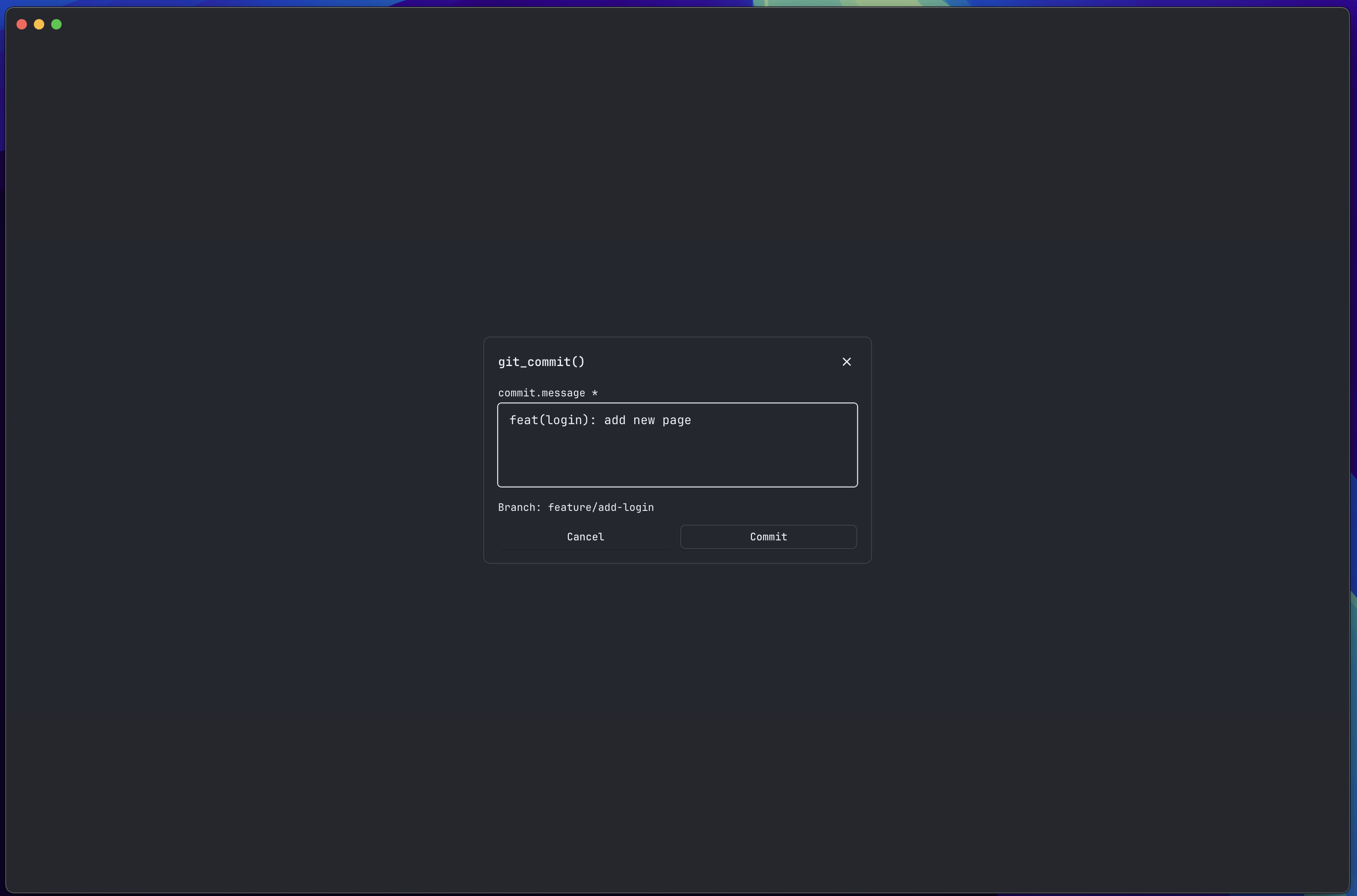Click the green full-screen circle
Screen dimensions: 1357x896
(x=56, y=24)
